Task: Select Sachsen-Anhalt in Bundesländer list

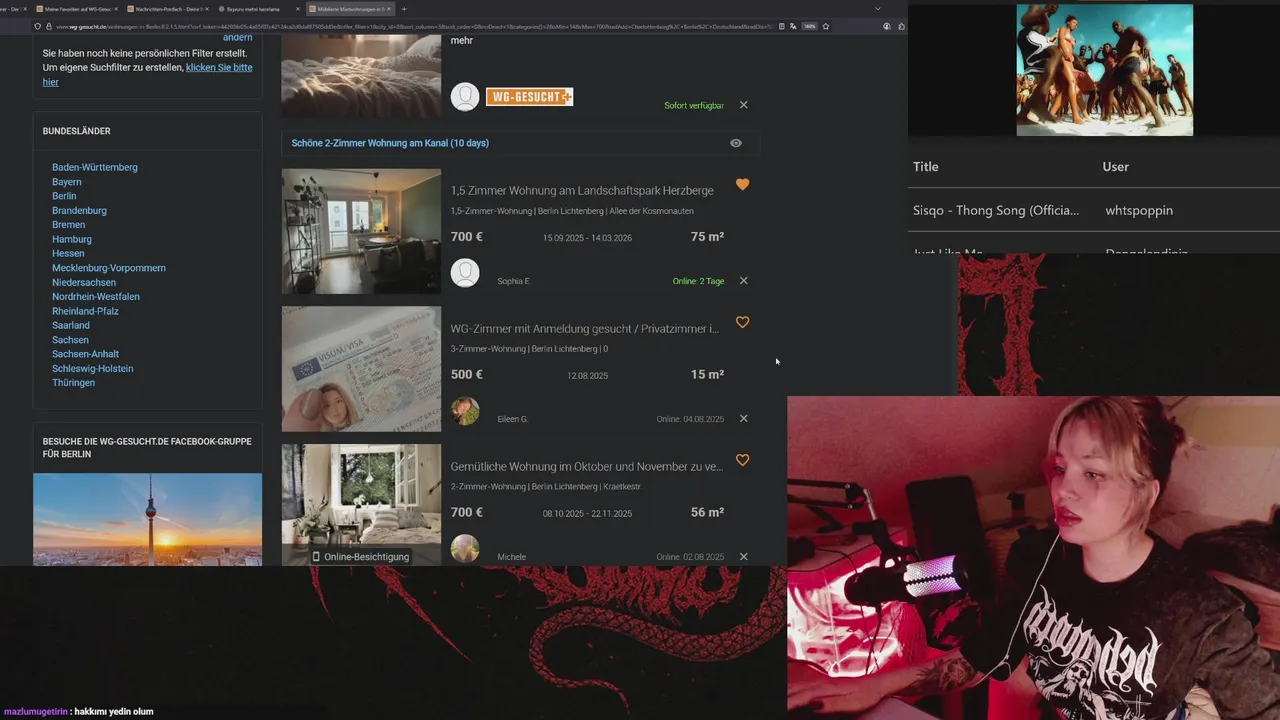Action: (x=85, y=354)
